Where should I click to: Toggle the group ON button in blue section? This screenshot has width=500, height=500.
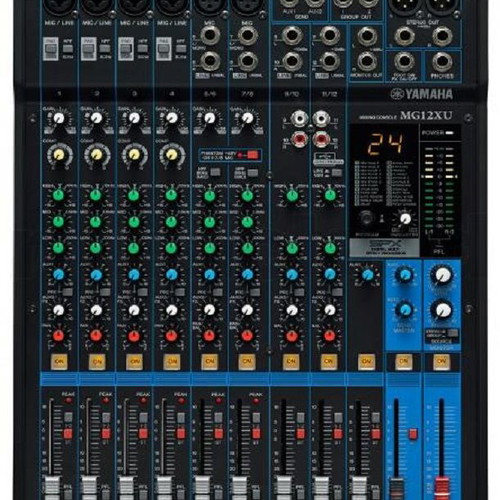(x=404, y=362)
